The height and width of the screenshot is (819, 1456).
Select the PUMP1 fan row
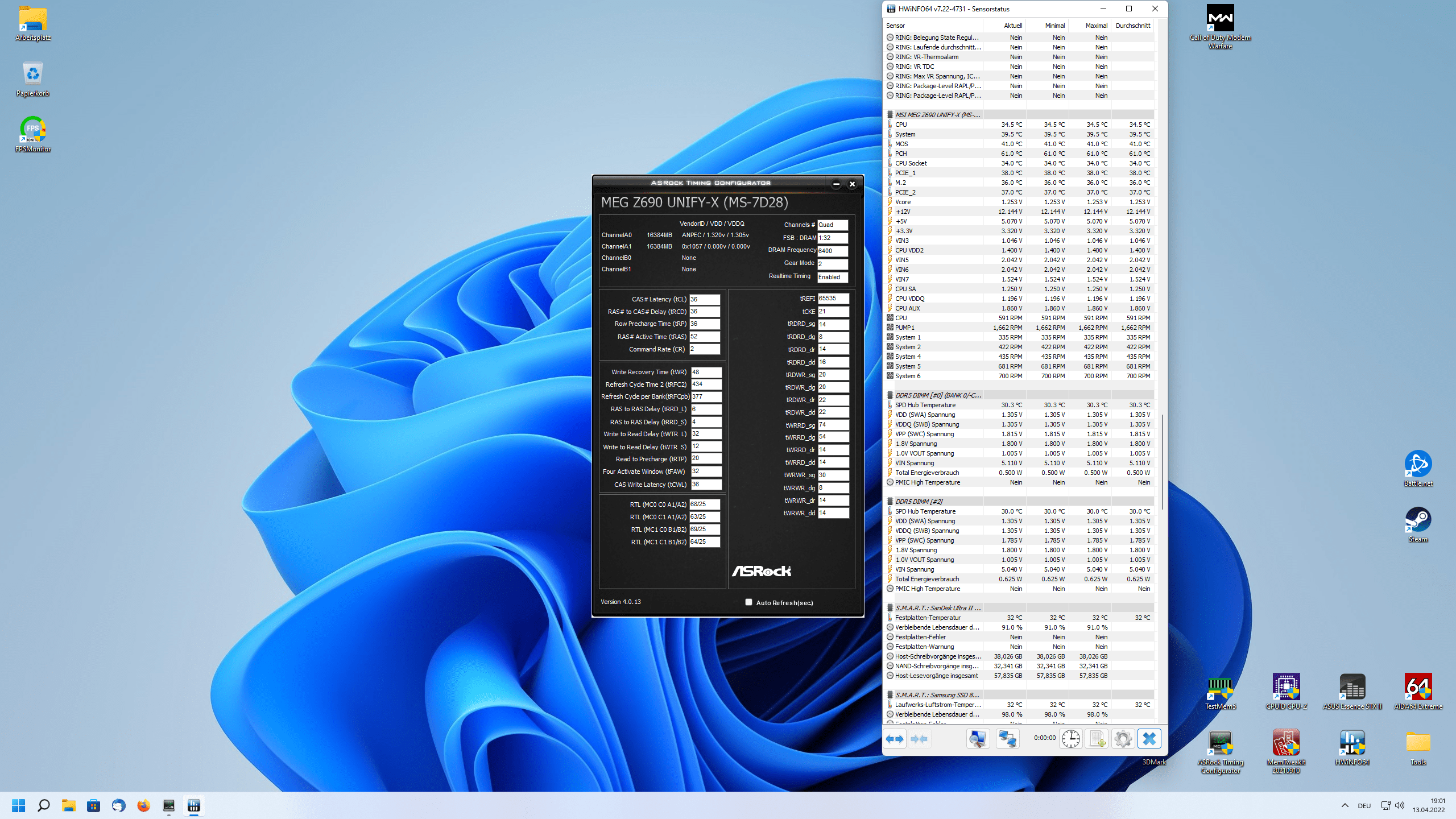tap(1020, 328)
